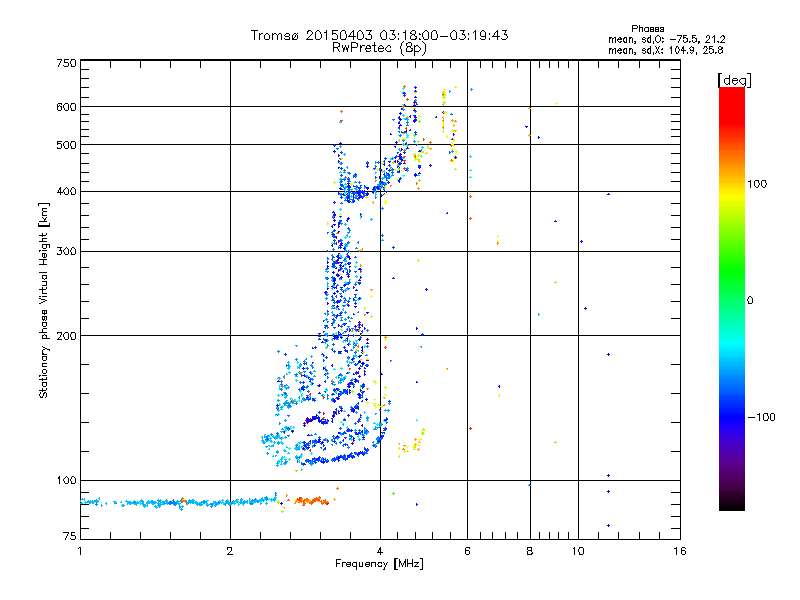Click the x-axis tick label '6'

pos(467,551)
